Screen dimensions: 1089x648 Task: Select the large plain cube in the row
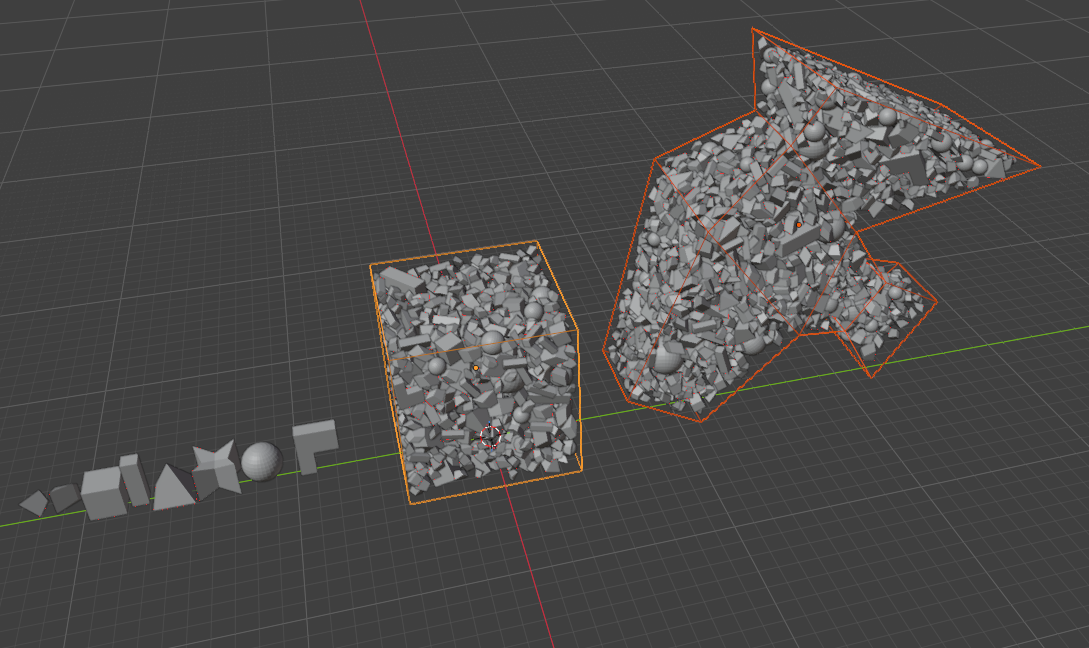[x=103, y=492]
